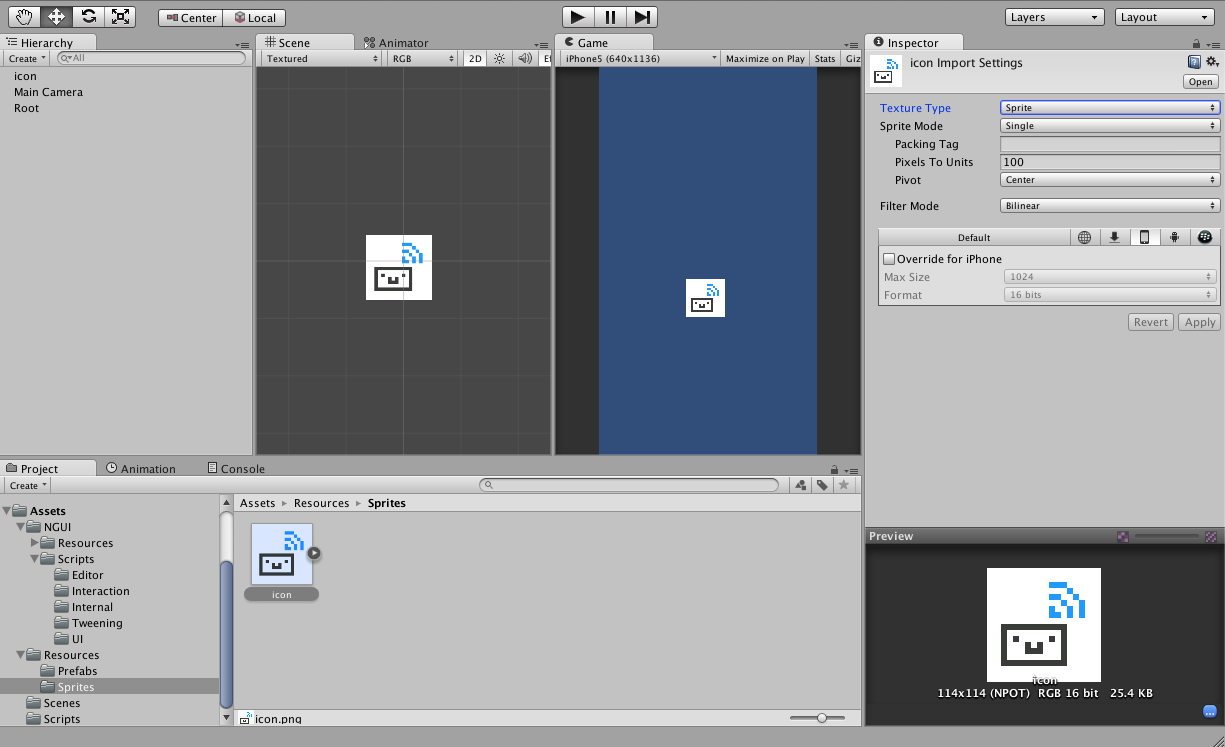Click the Apply button in Inspector
The image size is (1225, 747).
pyautogui.click(x=1198, y=321)
